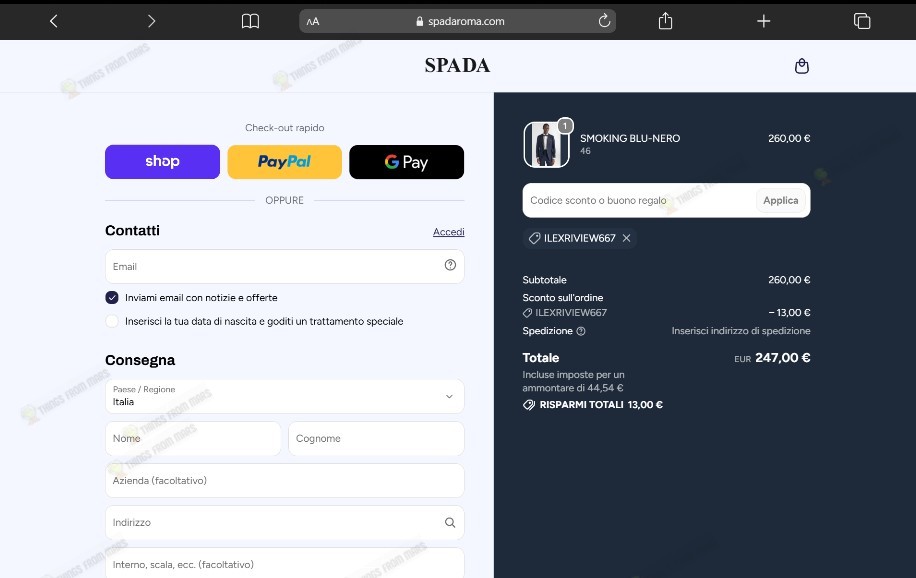Add a new tab with the plus icon
The height and width of the screenshot is (578, 916).
[764, 21]
